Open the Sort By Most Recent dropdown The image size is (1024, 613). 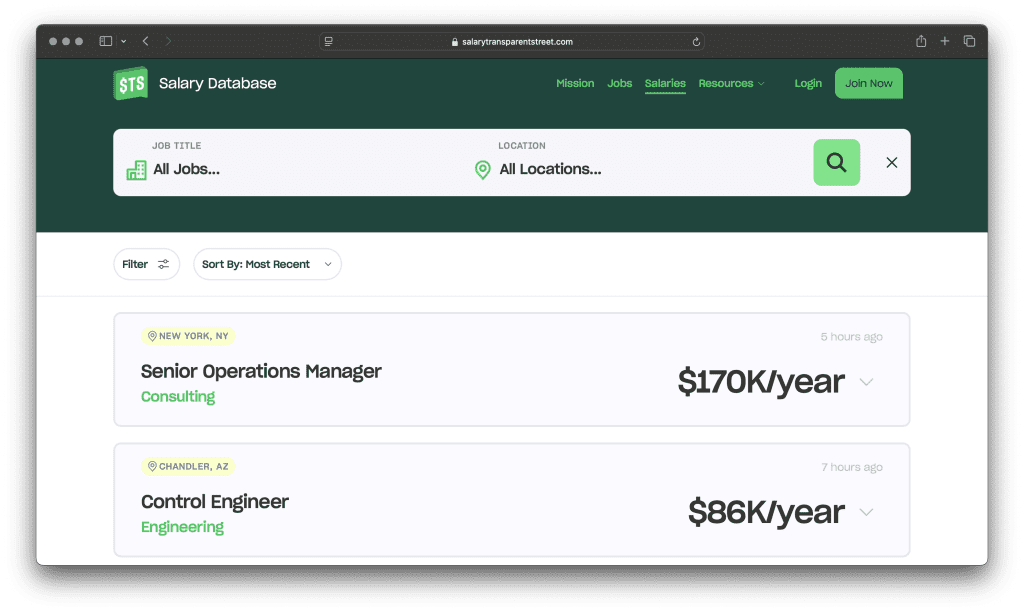point(267,263)
